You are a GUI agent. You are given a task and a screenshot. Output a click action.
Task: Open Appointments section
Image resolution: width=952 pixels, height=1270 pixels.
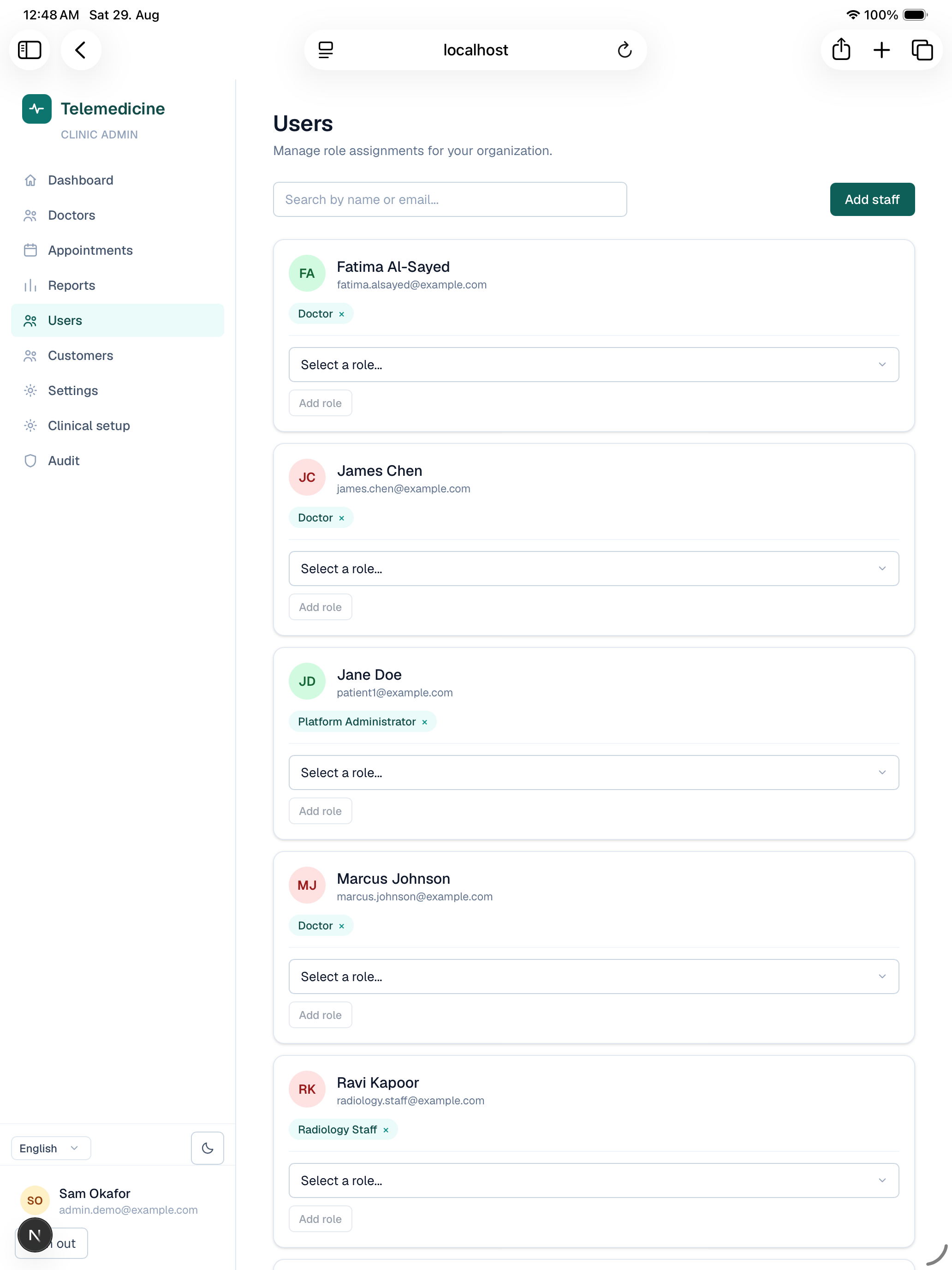[x=118, y=250]
